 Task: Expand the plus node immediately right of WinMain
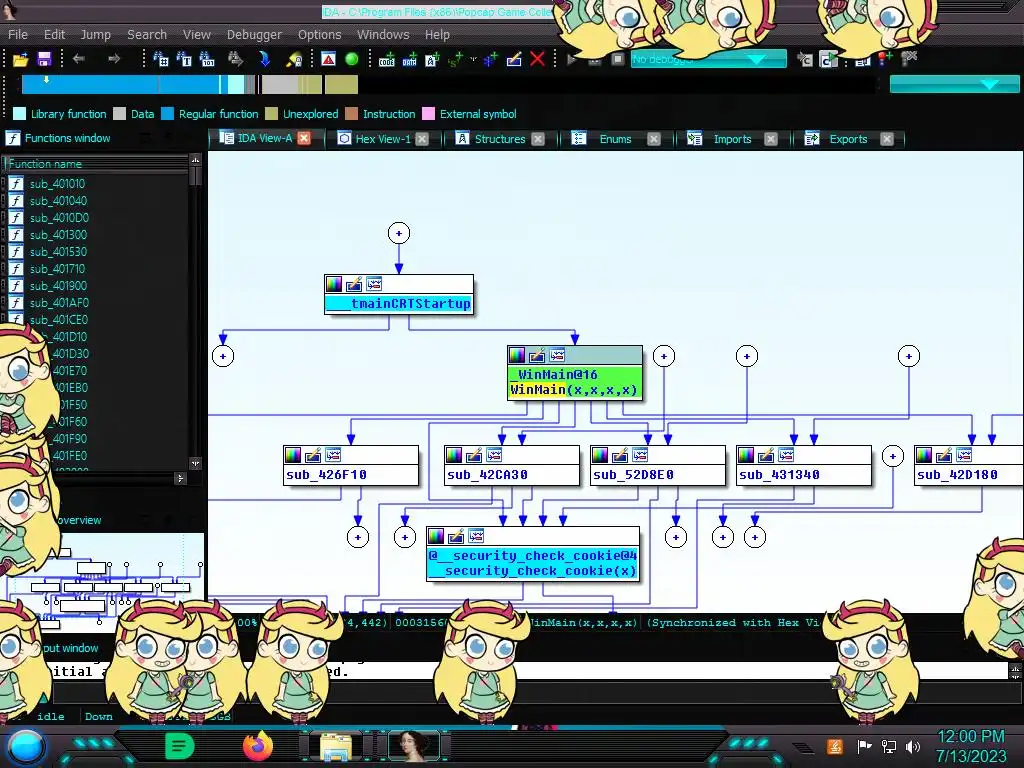click(x=664, y=356)
